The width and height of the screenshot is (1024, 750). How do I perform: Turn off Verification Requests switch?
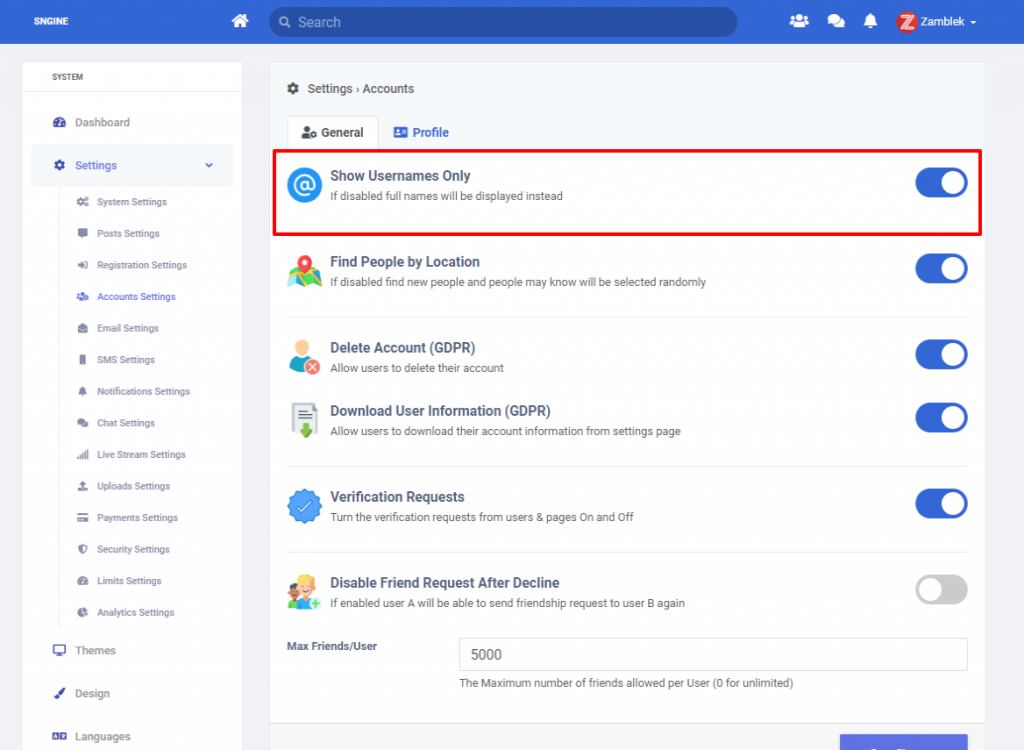pos(941,504)
